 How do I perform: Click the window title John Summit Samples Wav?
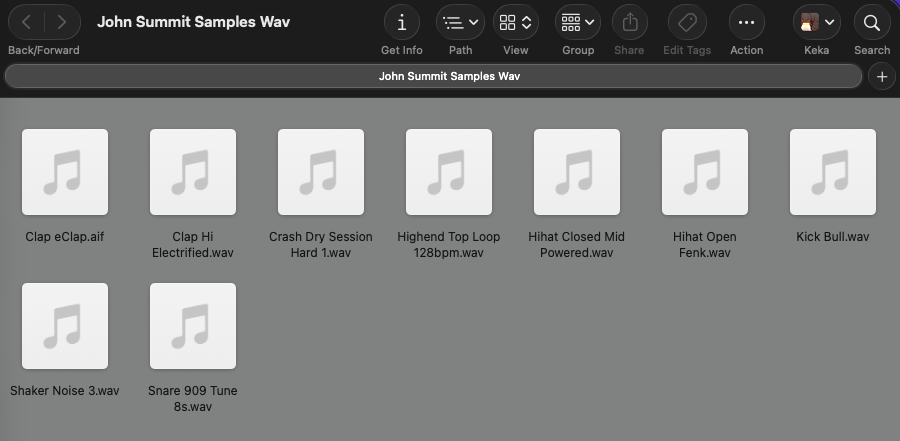click(193, 22)
